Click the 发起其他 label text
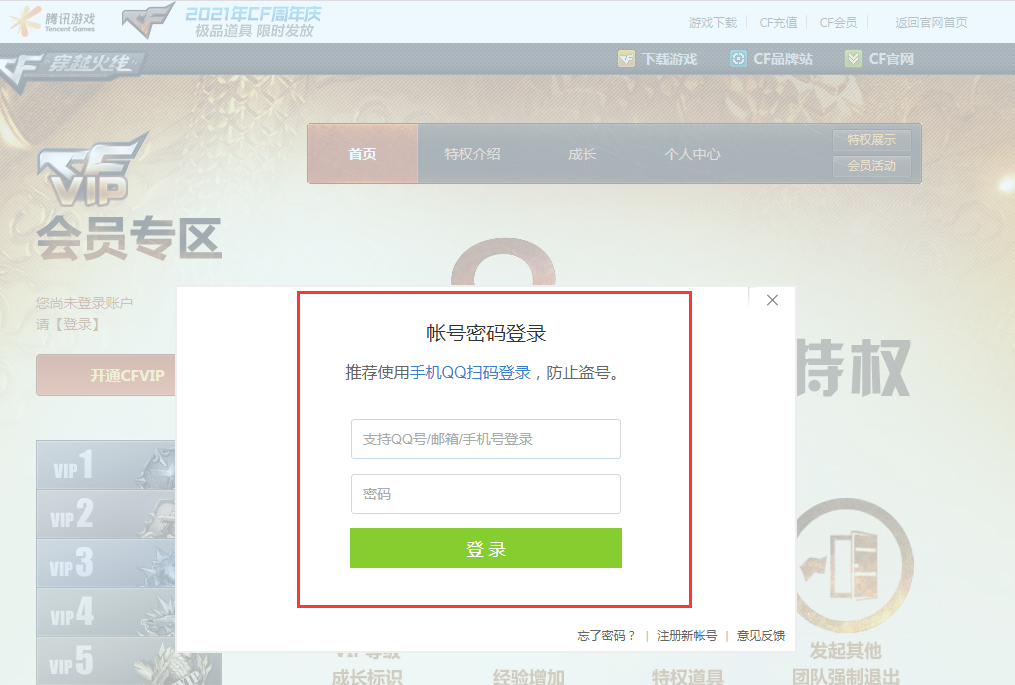 (846, 650)
